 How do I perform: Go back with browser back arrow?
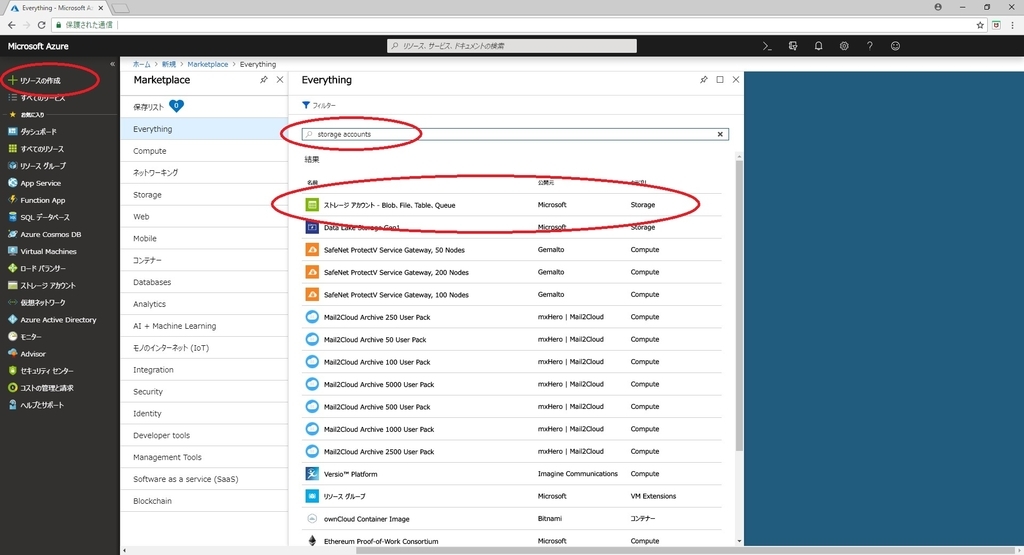click(x=11, y=25)
